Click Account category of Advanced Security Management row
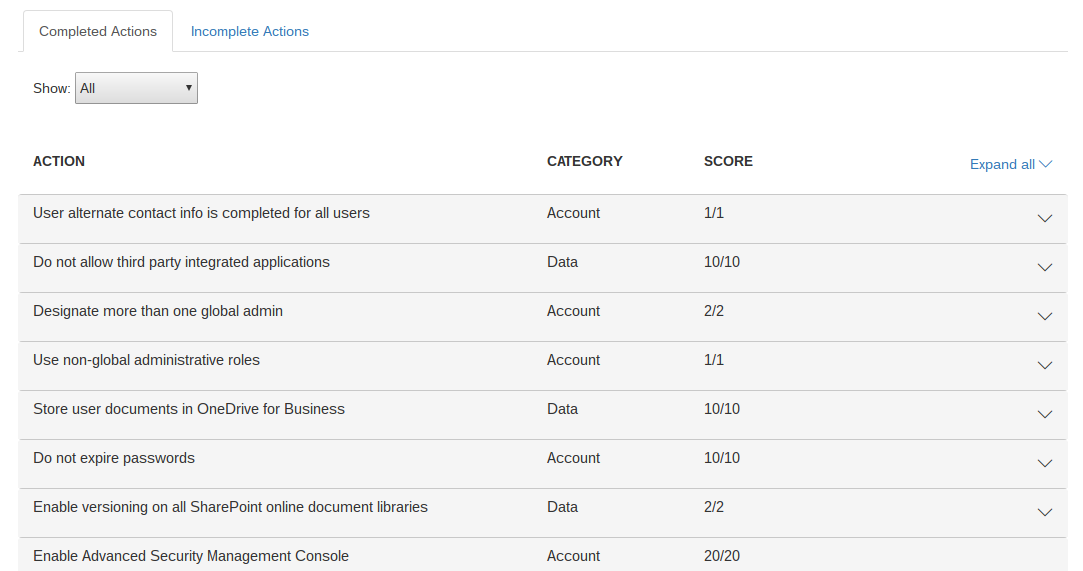Viewport: 1083px width, 571px height. 573,557
